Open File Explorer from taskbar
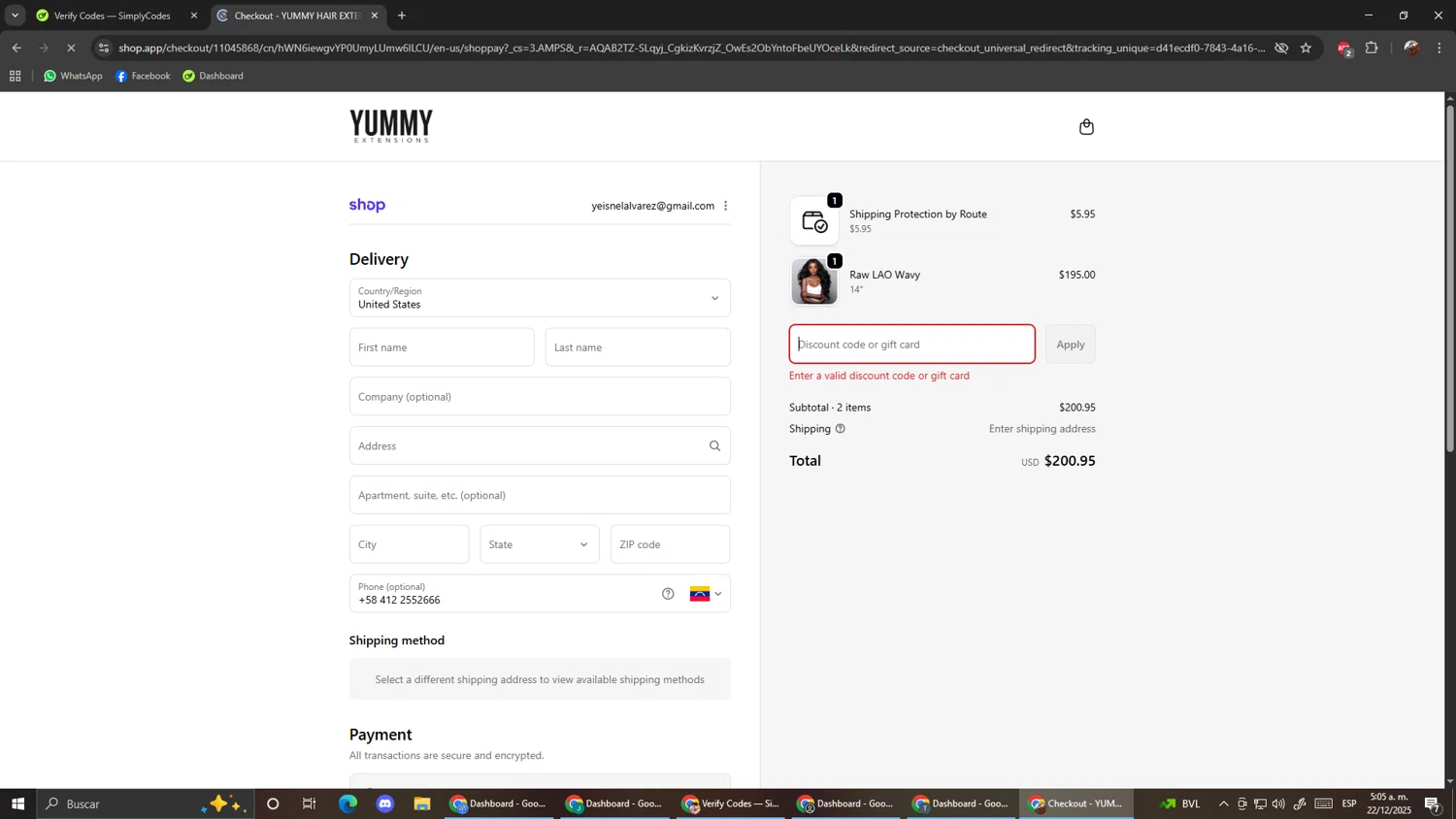This screenshot has width=1456, height=819. tap(422, 803)
